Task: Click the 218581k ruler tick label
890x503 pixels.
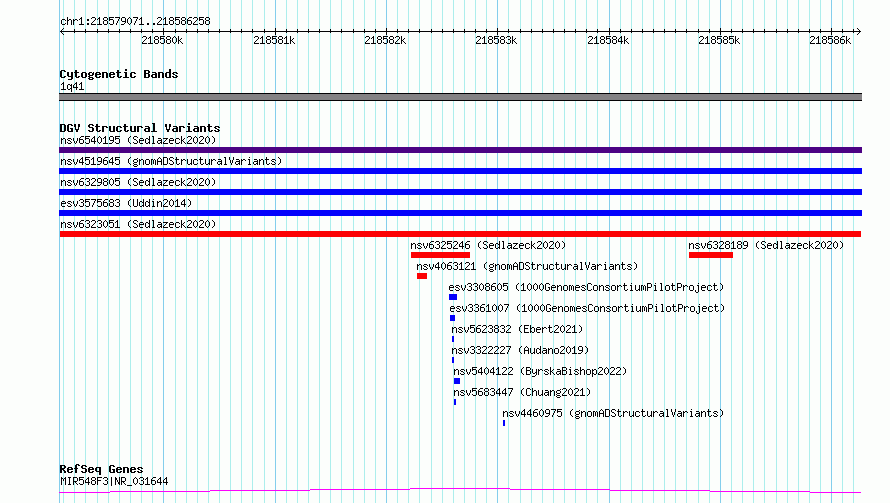Action: pyautogui.click(x=274, y=40)
